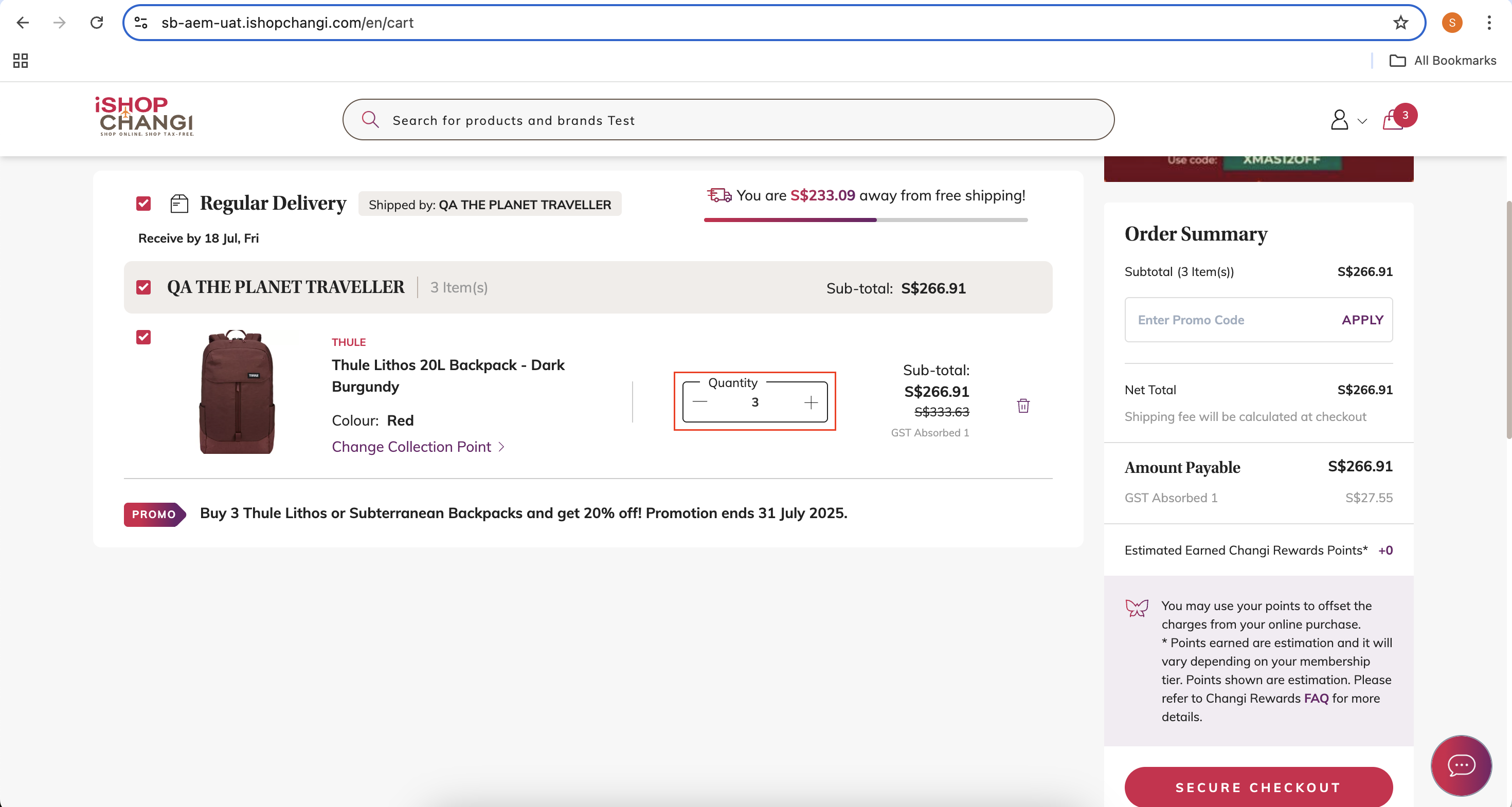Click the free shipping progress bar
Screen dimensions: 1512x807
866,220
